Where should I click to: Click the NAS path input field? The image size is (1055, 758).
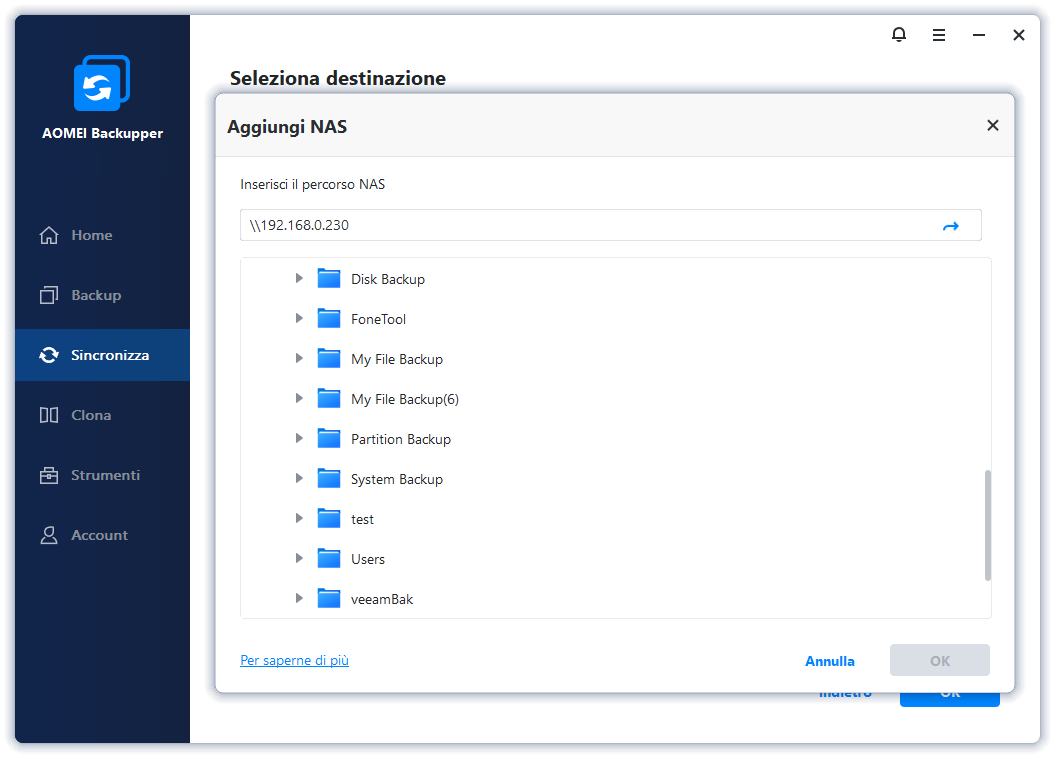pyautogui.click(x=590, y=226)
